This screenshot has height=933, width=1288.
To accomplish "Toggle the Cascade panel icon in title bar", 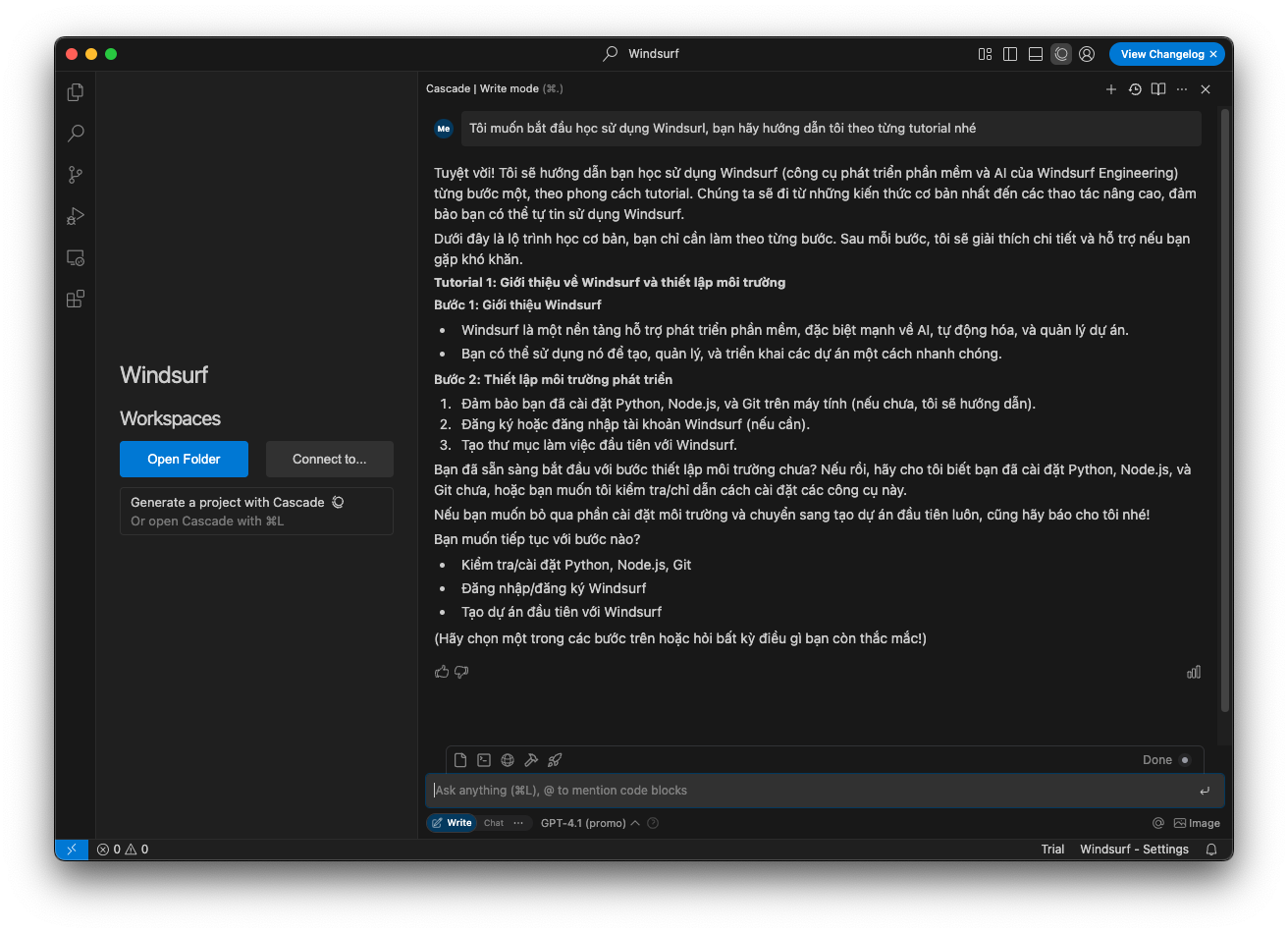I will tap(1061, 54).
